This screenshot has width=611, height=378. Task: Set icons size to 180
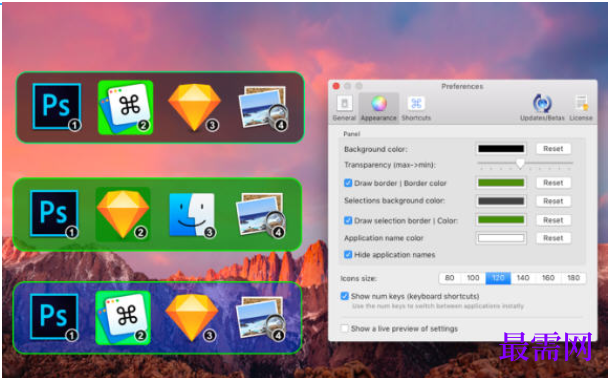tap(573, 278)
